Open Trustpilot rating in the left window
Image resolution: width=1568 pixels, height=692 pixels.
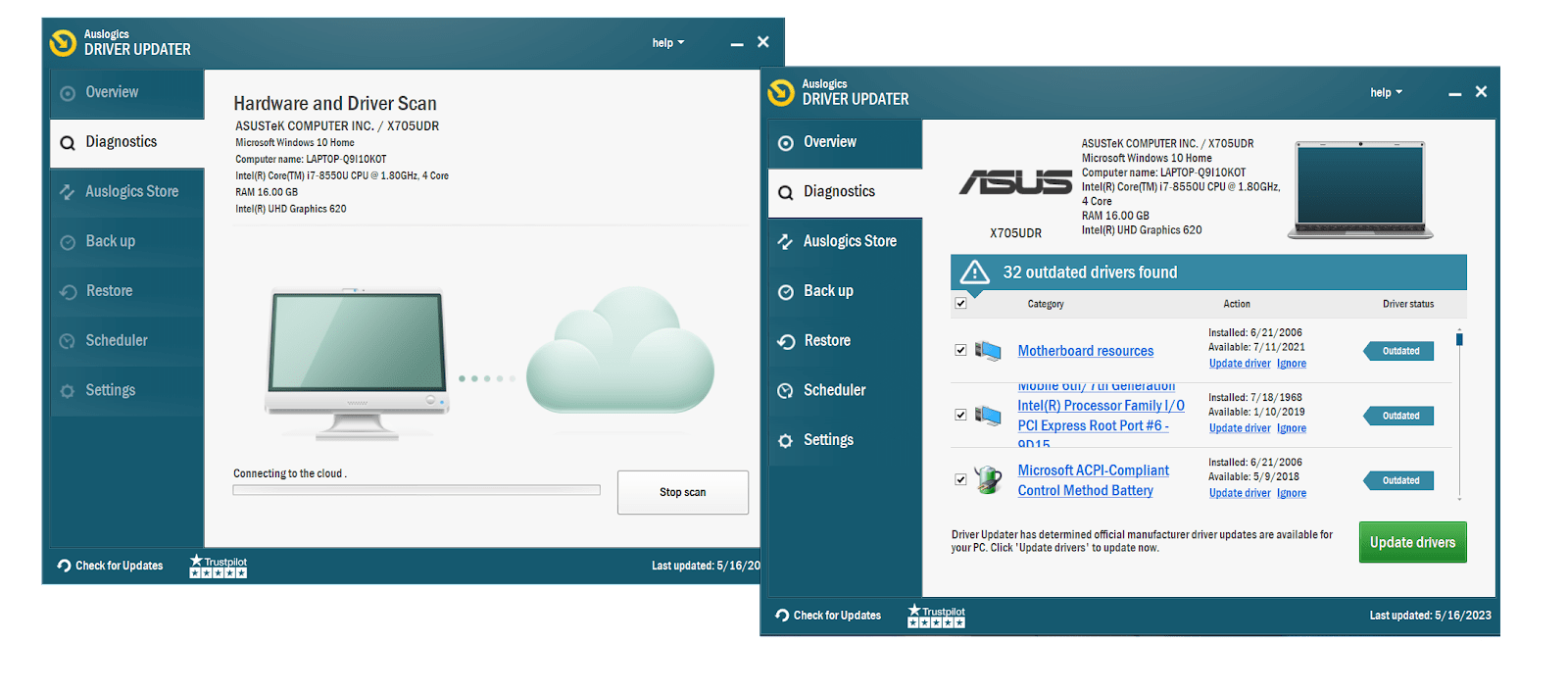pyautogui.click(x=219, y=566)
